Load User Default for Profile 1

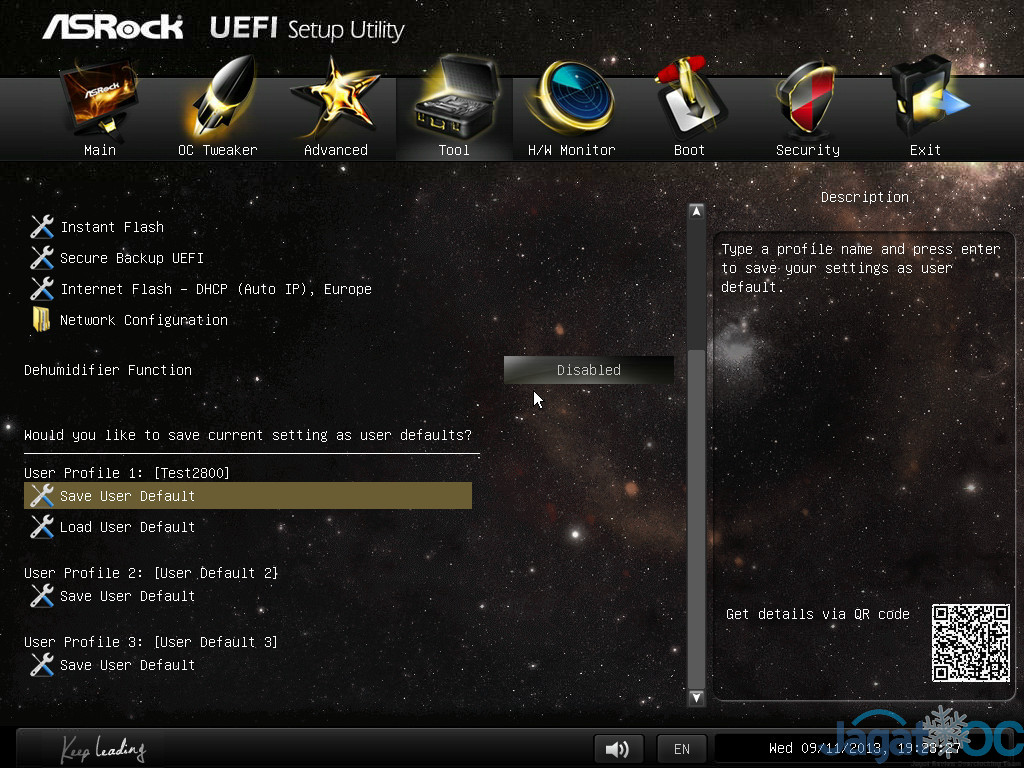[127, 527]
